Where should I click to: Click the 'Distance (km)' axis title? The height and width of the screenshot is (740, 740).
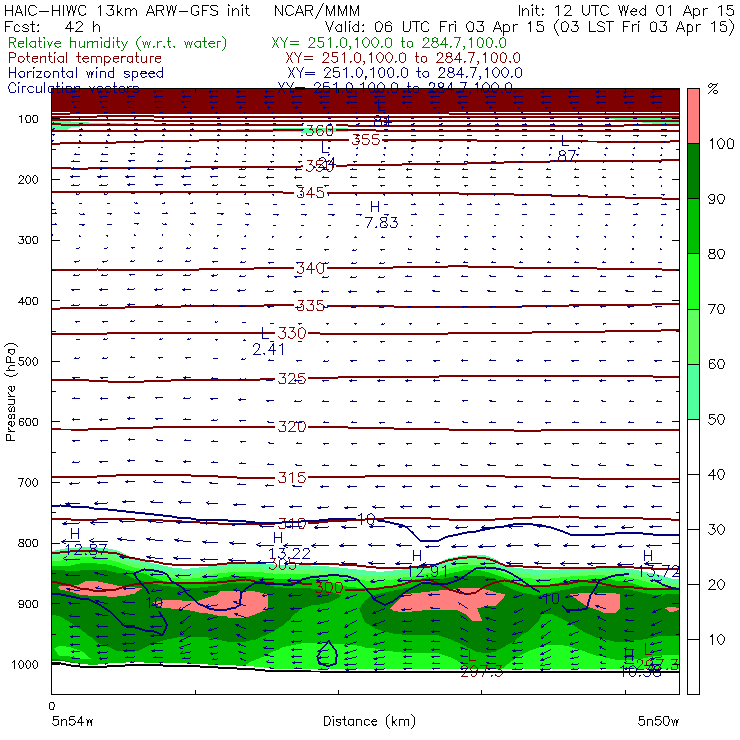[x=369, y=722]
